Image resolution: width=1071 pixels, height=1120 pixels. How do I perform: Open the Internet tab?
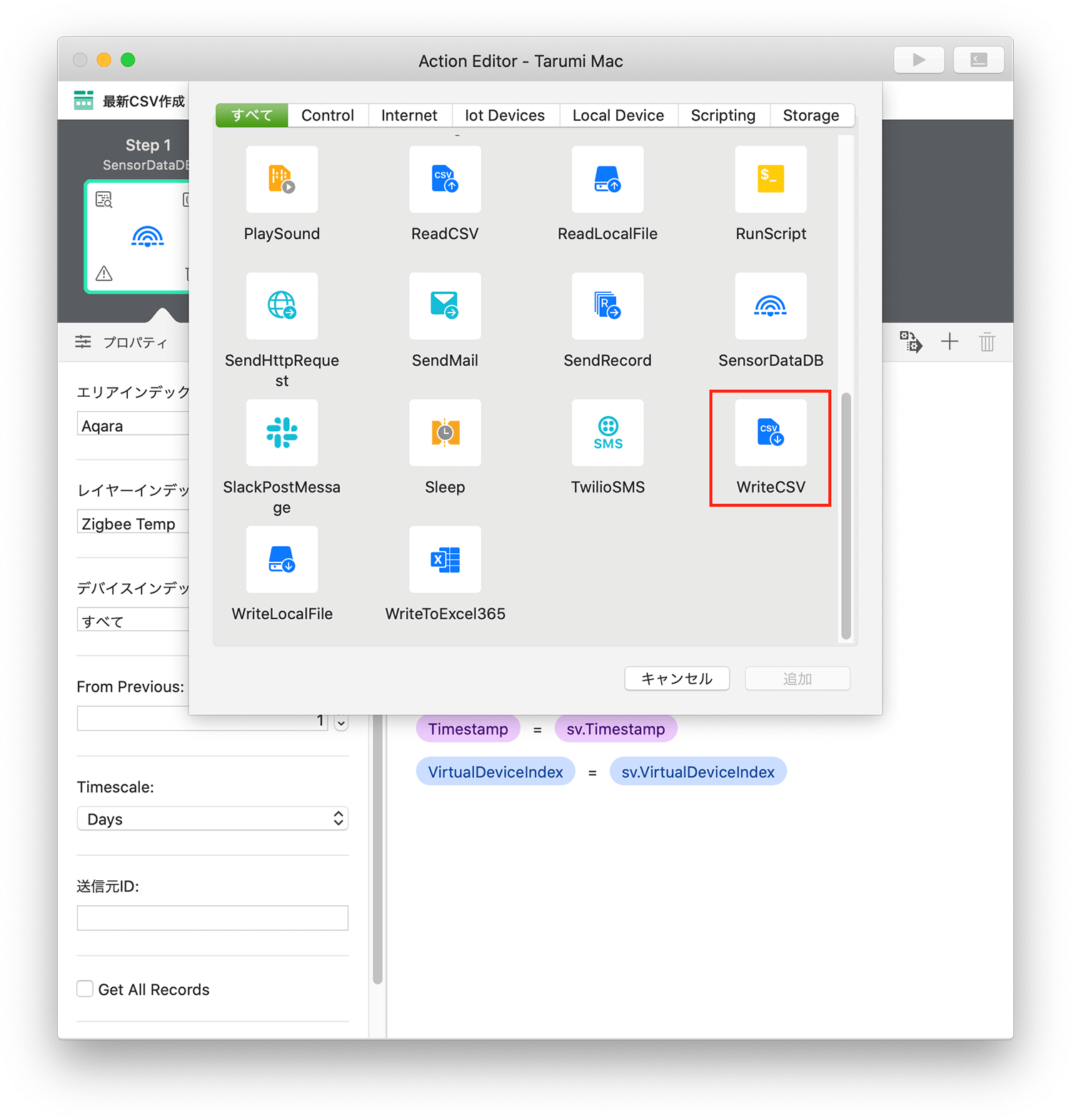click(409, 116)
